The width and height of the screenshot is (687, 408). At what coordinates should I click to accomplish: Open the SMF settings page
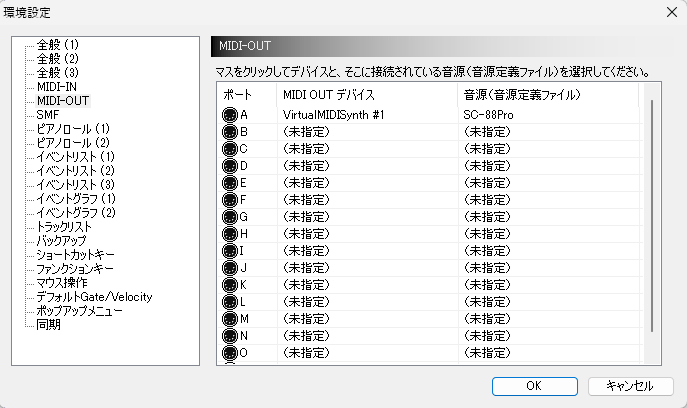(47, 115)
